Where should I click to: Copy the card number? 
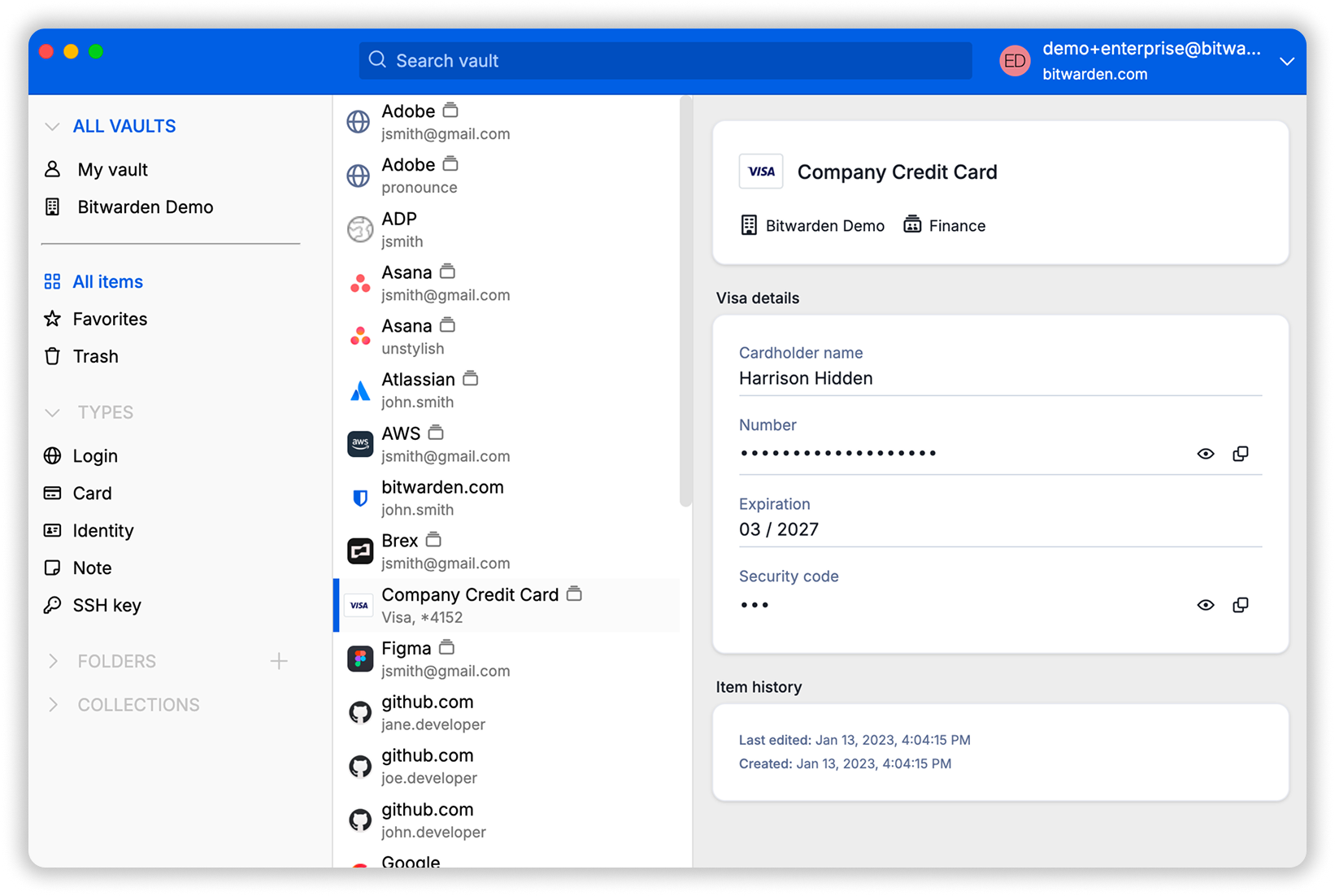click(x=1241, y=454)
